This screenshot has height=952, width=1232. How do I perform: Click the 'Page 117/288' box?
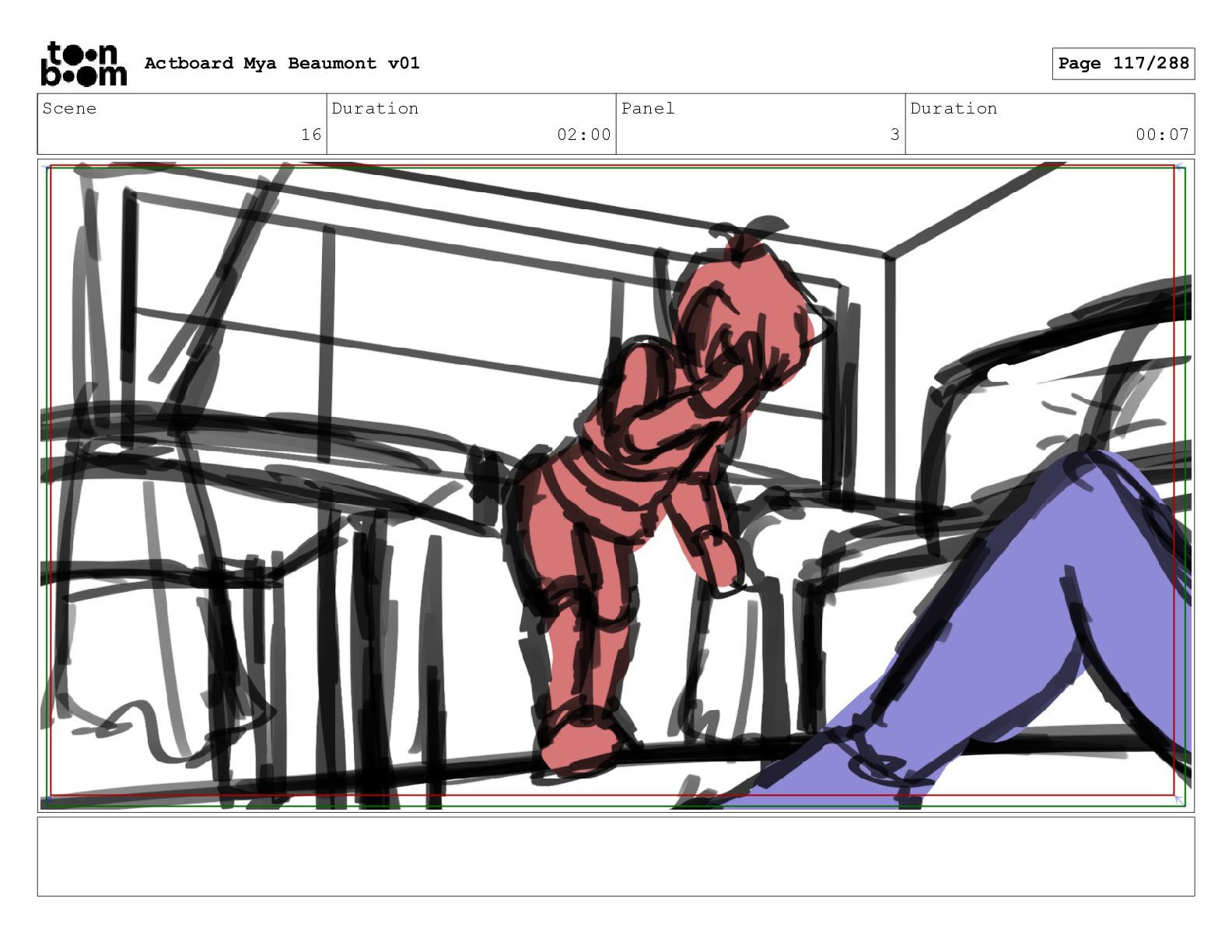[1123, 64]
